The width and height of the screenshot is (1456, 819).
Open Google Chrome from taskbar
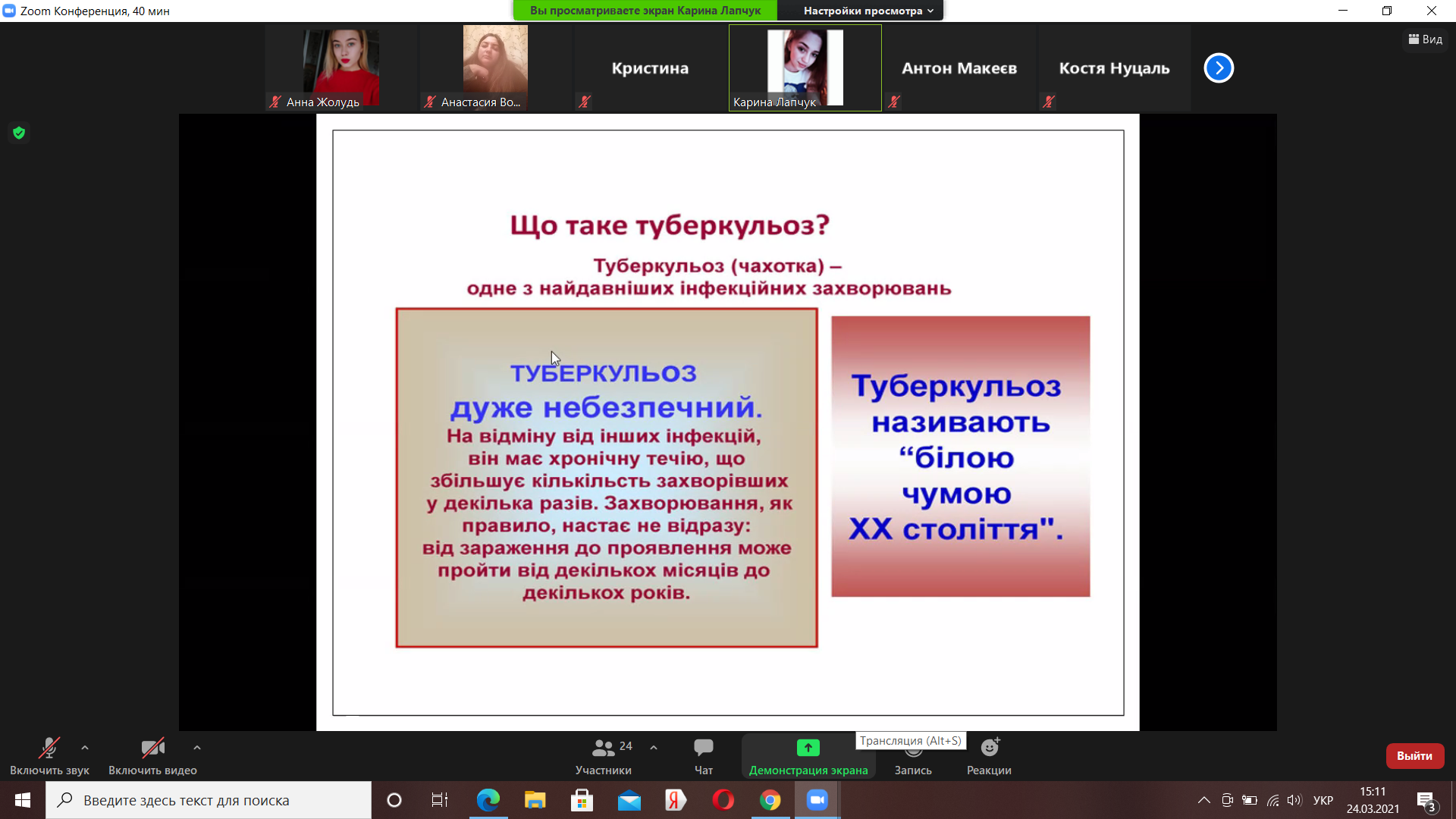(770, 800)
